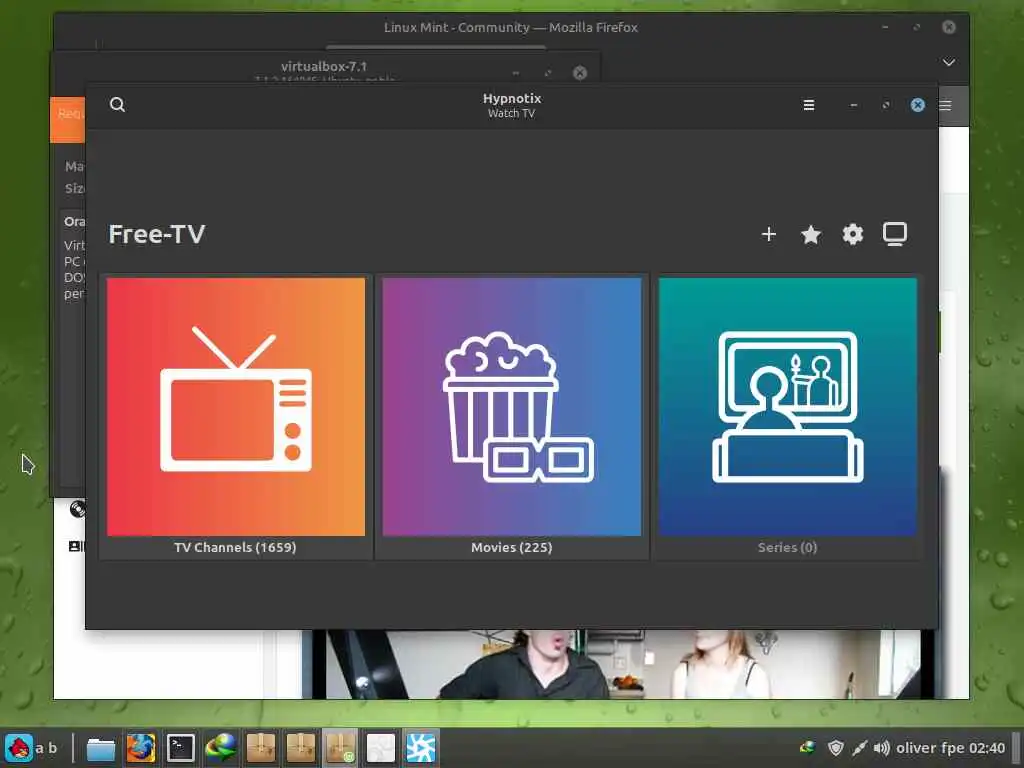Expand the Firefox tab list chevron

(x=949, y=62)
